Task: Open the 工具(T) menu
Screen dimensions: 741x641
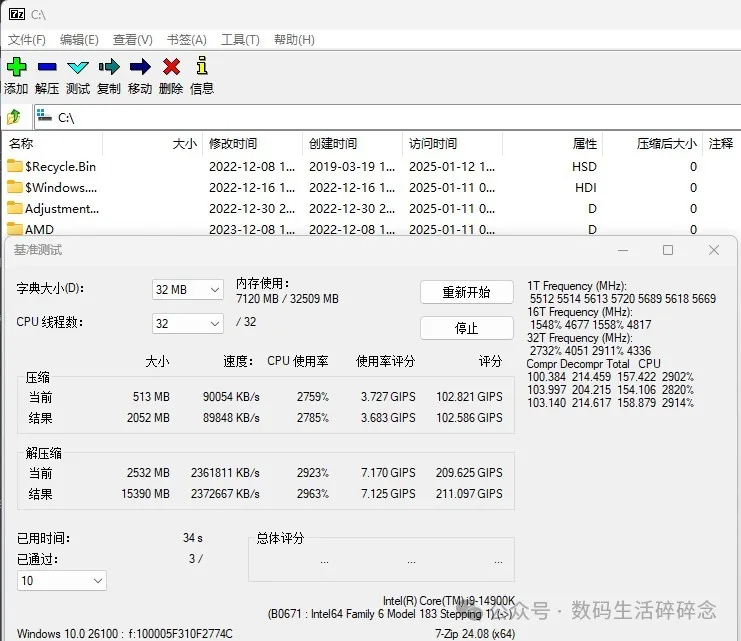Action: (240, 40)
